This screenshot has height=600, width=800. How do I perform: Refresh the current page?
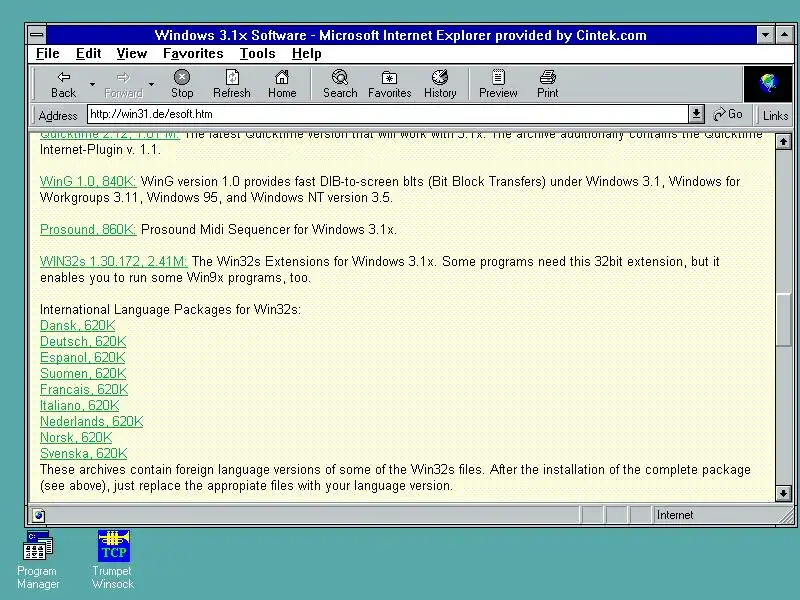click(232, 84)
